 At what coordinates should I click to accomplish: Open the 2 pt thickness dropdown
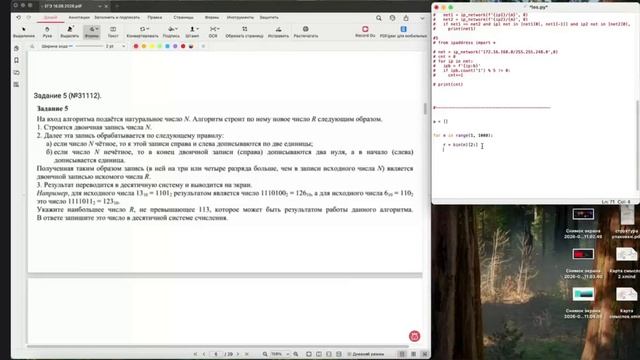116,46
